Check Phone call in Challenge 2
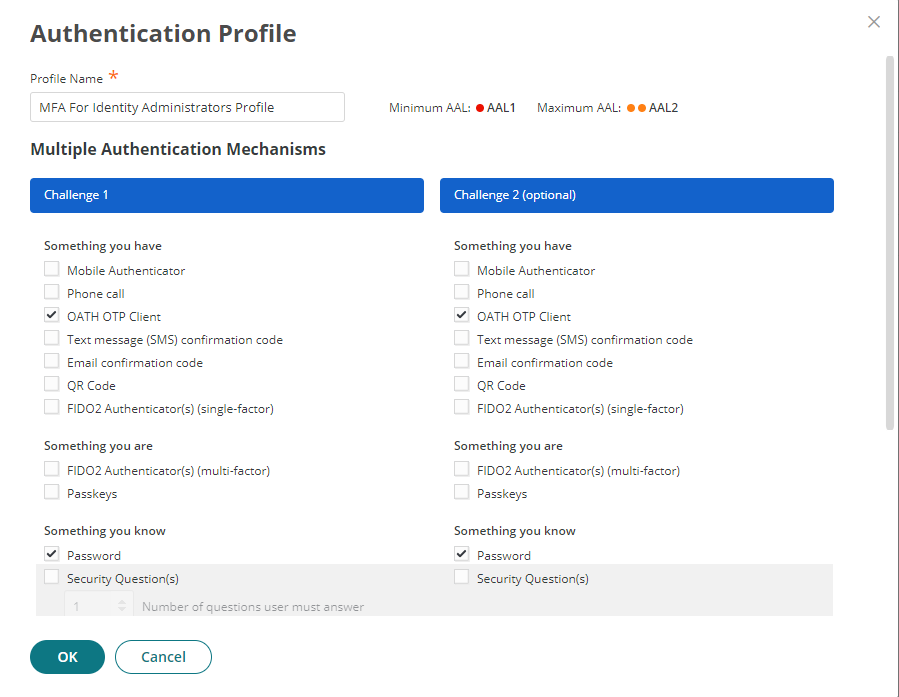This screenshot has height=697, width=899. point(462,292)
